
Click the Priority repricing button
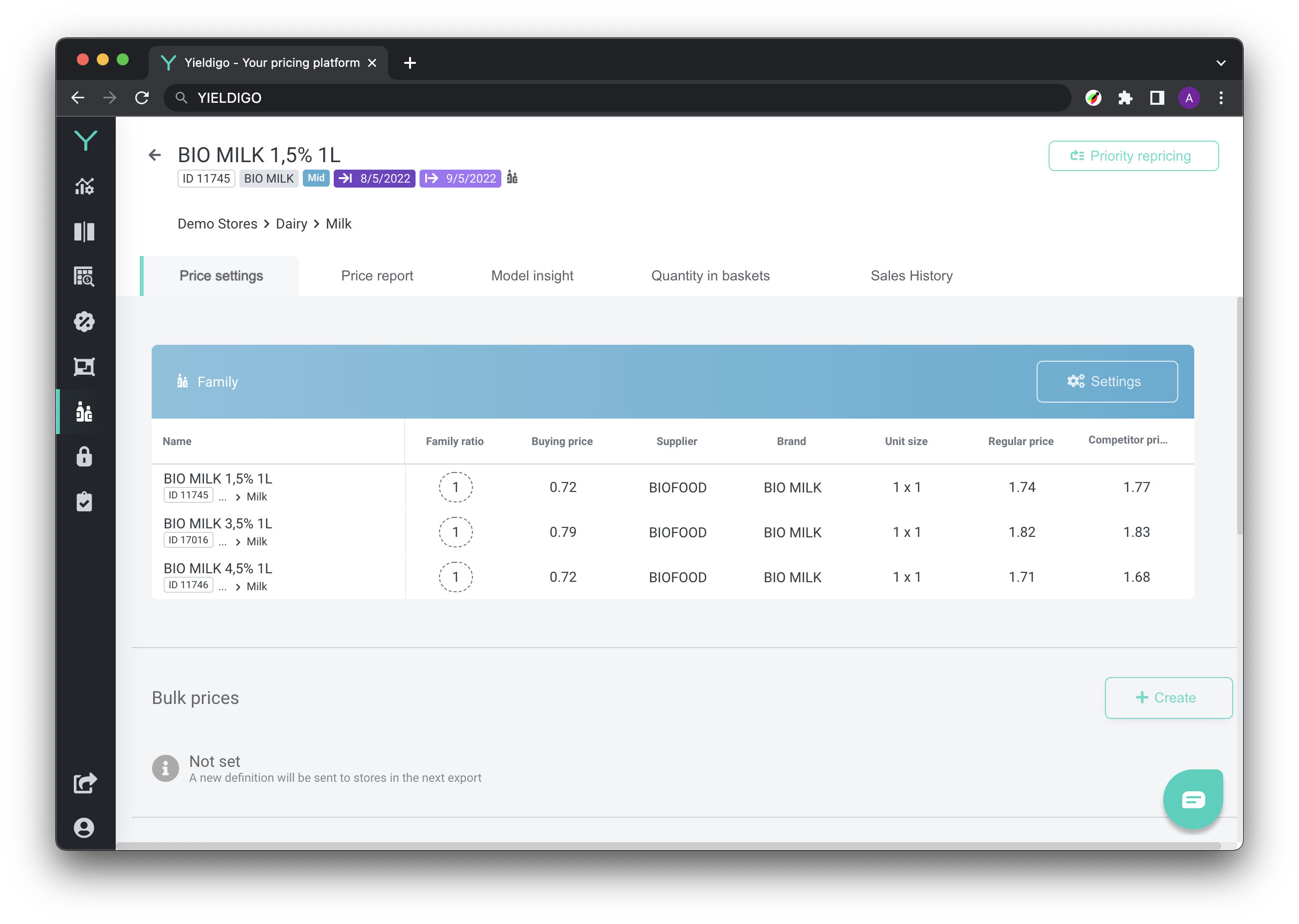coord(1133,156)
